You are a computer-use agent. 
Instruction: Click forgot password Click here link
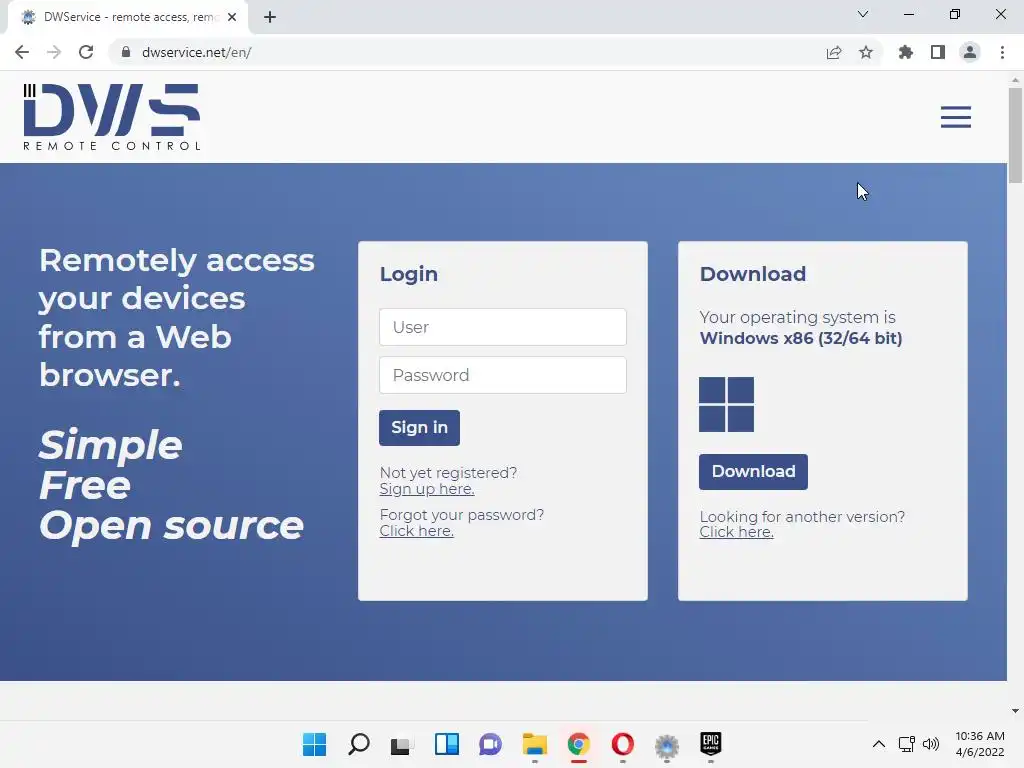point(417,531)
